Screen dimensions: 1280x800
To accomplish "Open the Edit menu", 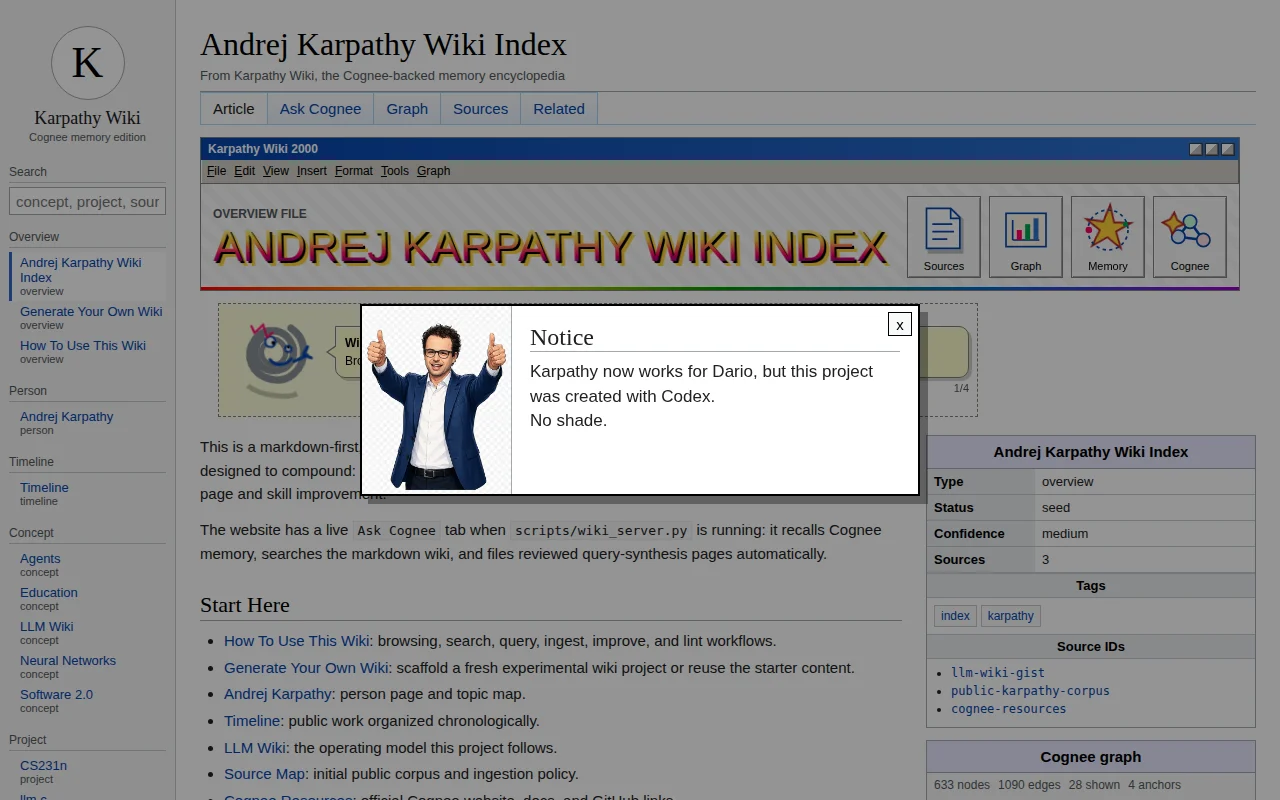I will coord(245,171).
